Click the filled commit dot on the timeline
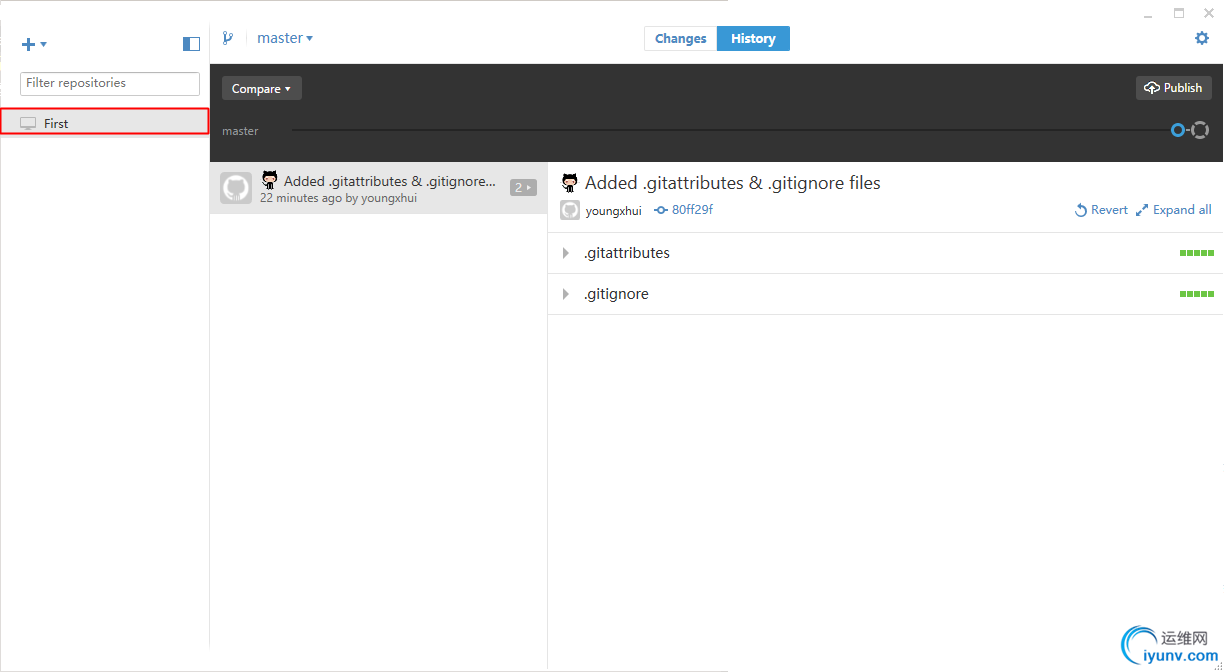Screen dimensions: 1224x672 tap(1178, 130)
